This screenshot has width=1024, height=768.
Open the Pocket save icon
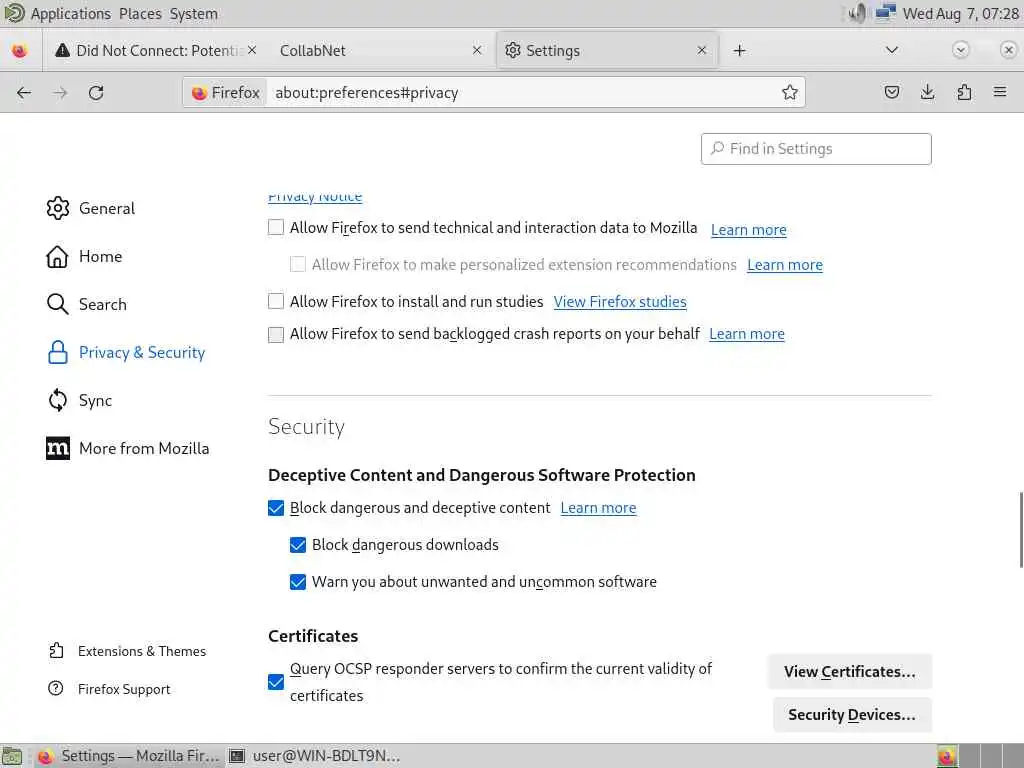(x=892, y=93)
